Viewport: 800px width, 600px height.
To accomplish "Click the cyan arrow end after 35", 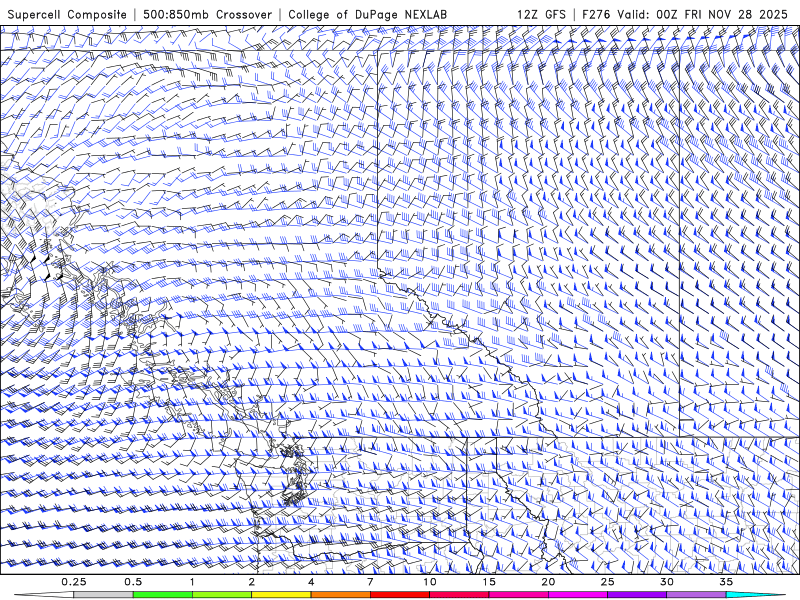I will [x=756, y=595].
